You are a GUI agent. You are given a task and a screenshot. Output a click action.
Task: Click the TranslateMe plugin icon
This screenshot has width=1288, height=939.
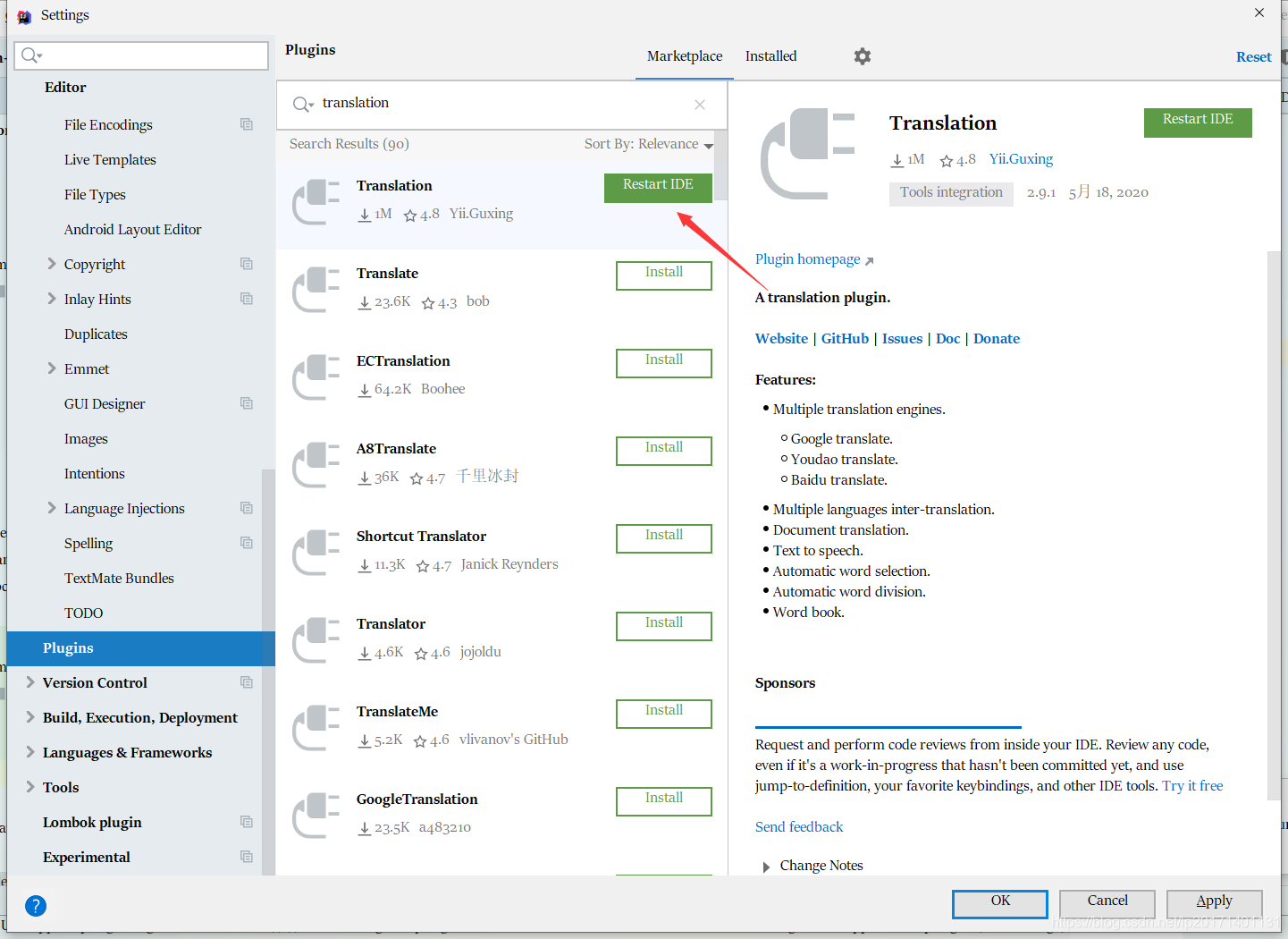[x=316, y=728]
